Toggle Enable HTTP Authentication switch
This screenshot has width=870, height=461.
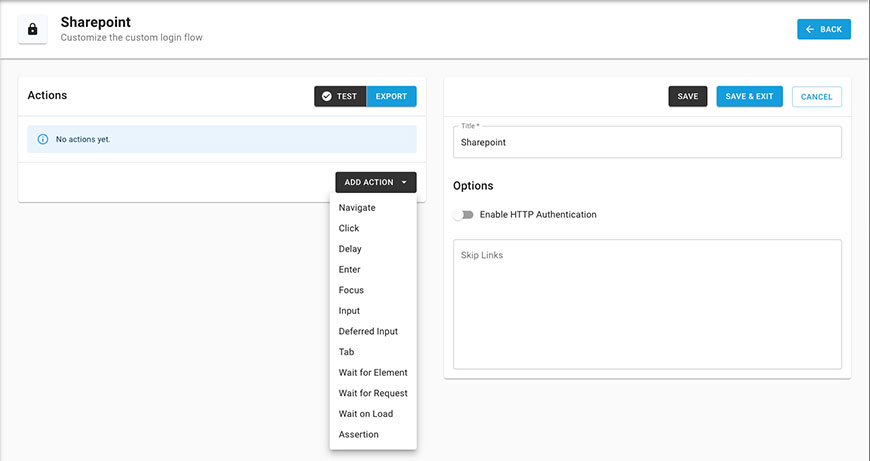462,214
